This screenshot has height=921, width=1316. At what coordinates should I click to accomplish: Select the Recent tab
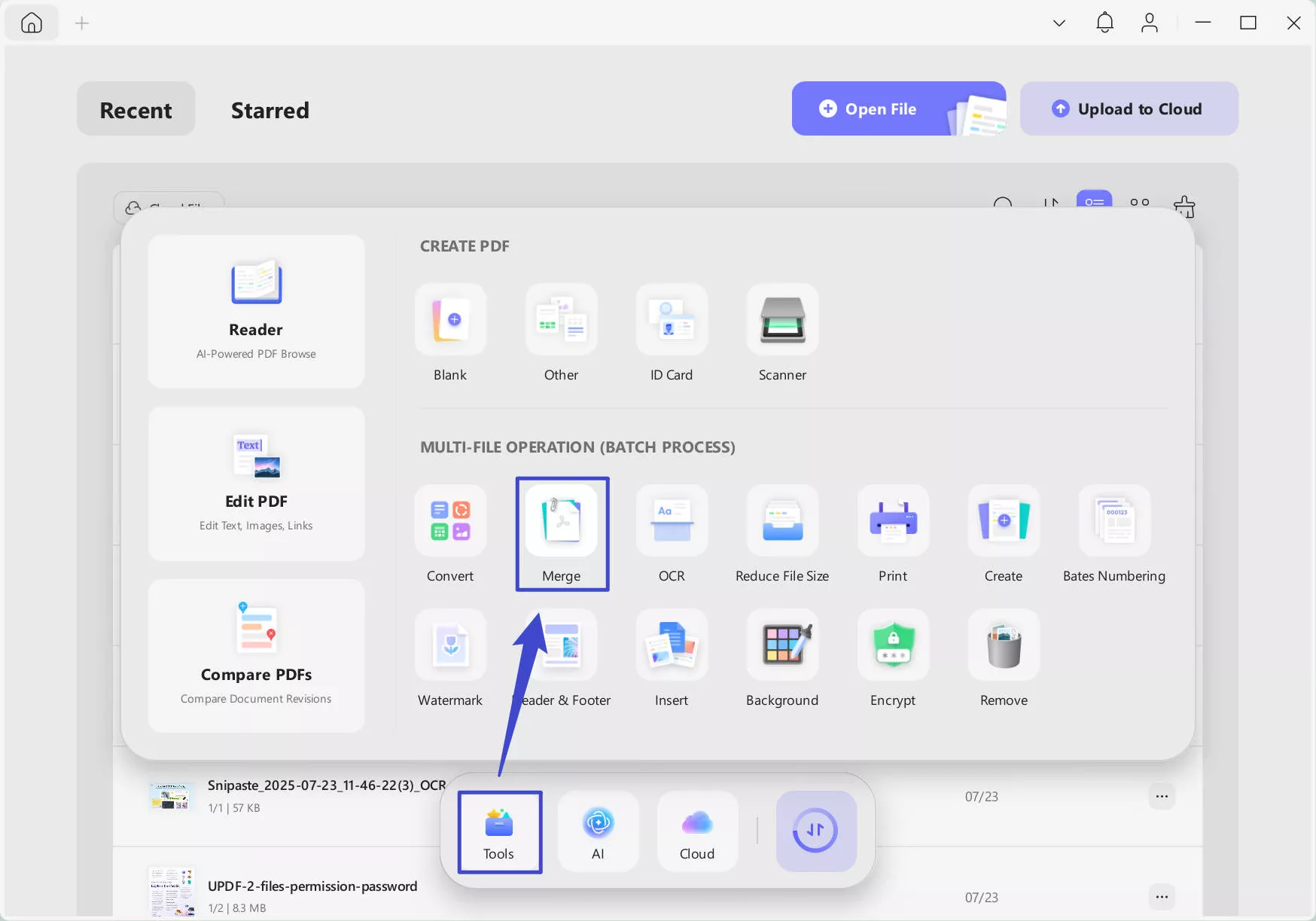tap(136, 110)
